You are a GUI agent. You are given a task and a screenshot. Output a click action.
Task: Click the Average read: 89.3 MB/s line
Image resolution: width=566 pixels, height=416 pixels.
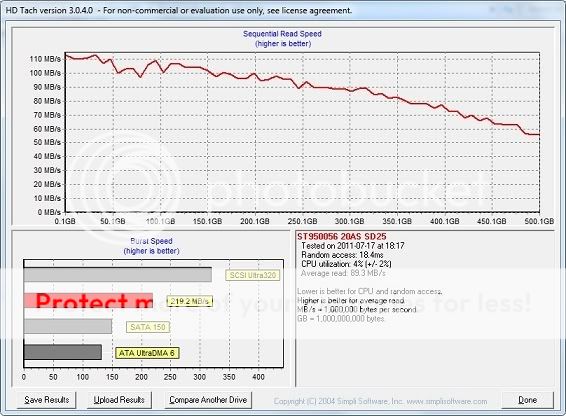343,273
